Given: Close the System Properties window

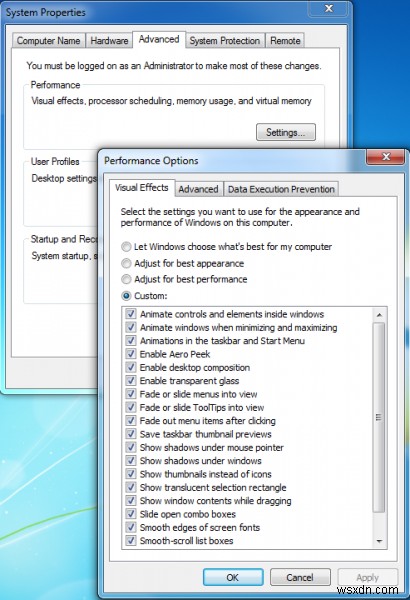Looking at the screenshot, I should coord(329,8).
